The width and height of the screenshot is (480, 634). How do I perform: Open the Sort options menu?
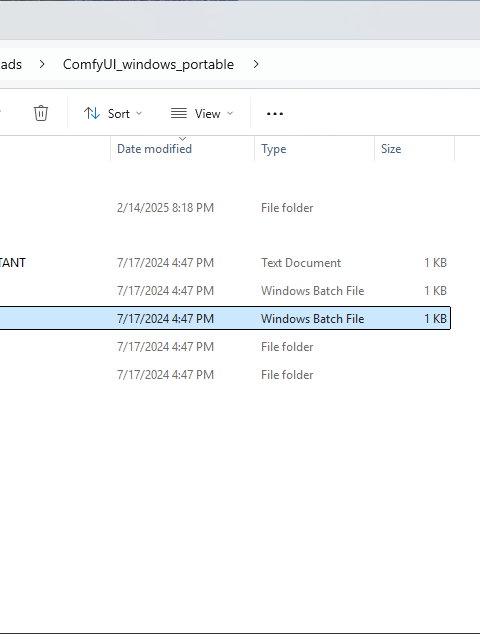tap(113, 114)
